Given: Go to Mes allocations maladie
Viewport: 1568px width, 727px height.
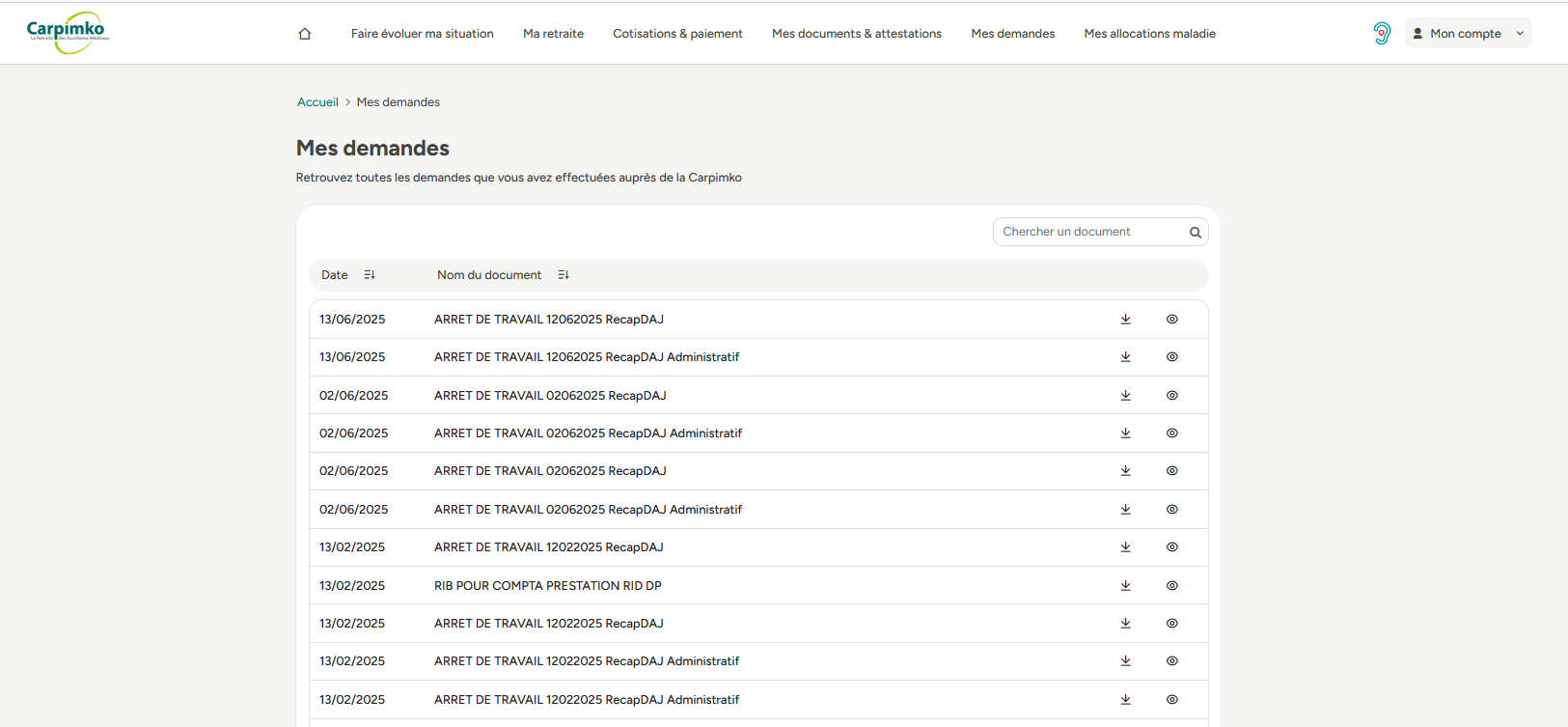Looking at the screenshot, I should (x=1149, y=34).
